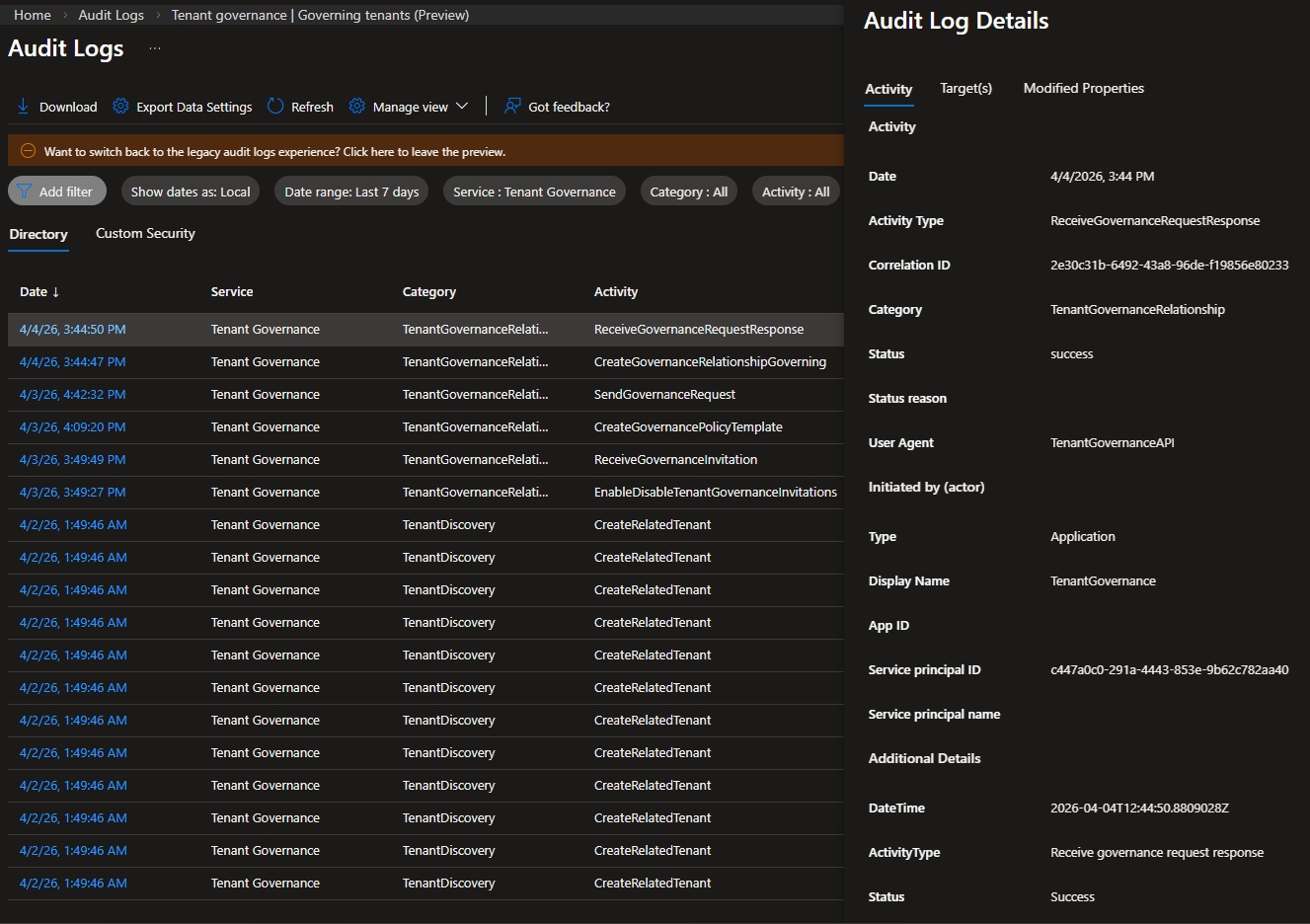Screen dimensions: 1310x924
Task: Open the Target(s) tab
Action: point(965,89)
